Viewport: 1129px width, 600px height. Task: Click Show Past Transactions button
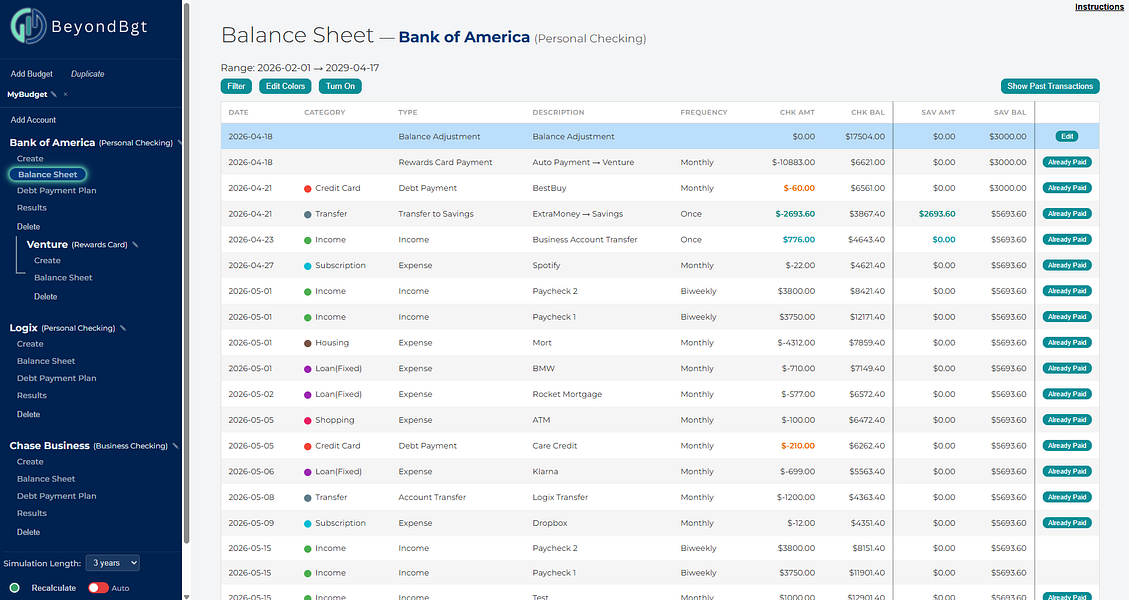(x=1050, y=86)
